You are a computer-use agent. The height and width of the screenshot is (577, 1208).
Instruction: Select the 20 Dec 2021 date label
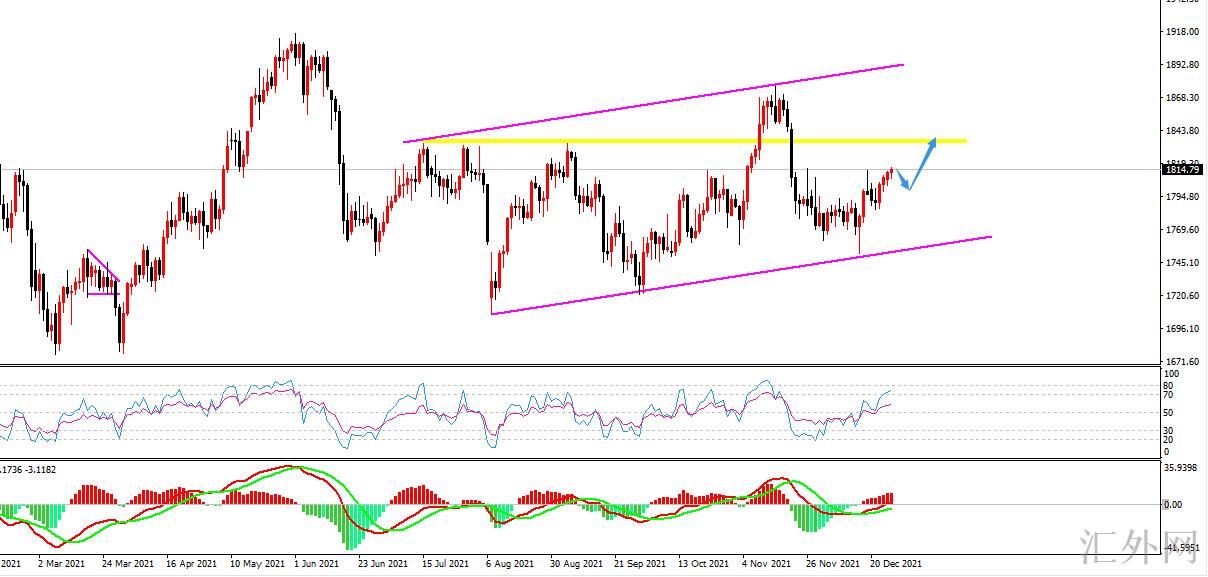coord(896,565)
